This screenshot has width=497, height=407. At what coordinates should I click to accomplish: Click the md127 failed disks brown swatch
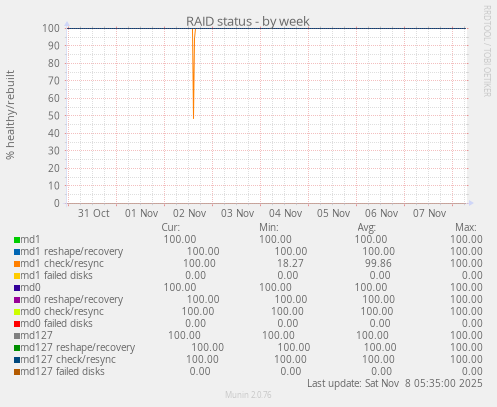[x=17, y=372]
